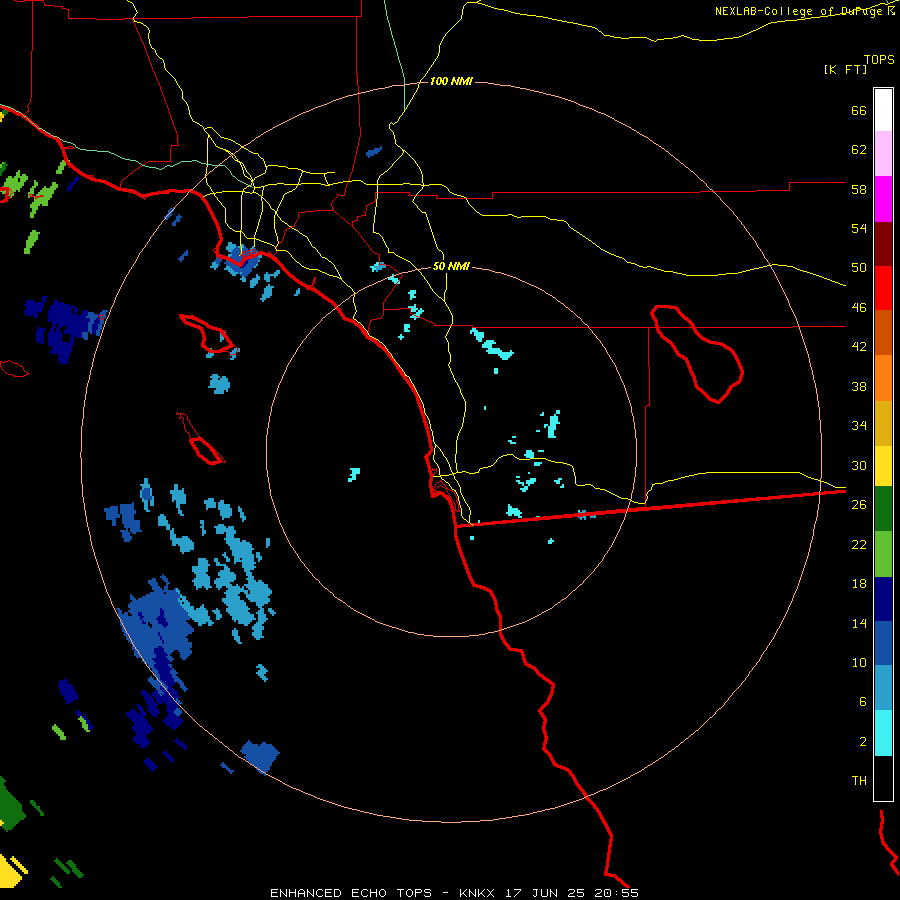Click the '100 NMI' range ring label
Viewport: 900px width, 900px height.
[451, 82]
